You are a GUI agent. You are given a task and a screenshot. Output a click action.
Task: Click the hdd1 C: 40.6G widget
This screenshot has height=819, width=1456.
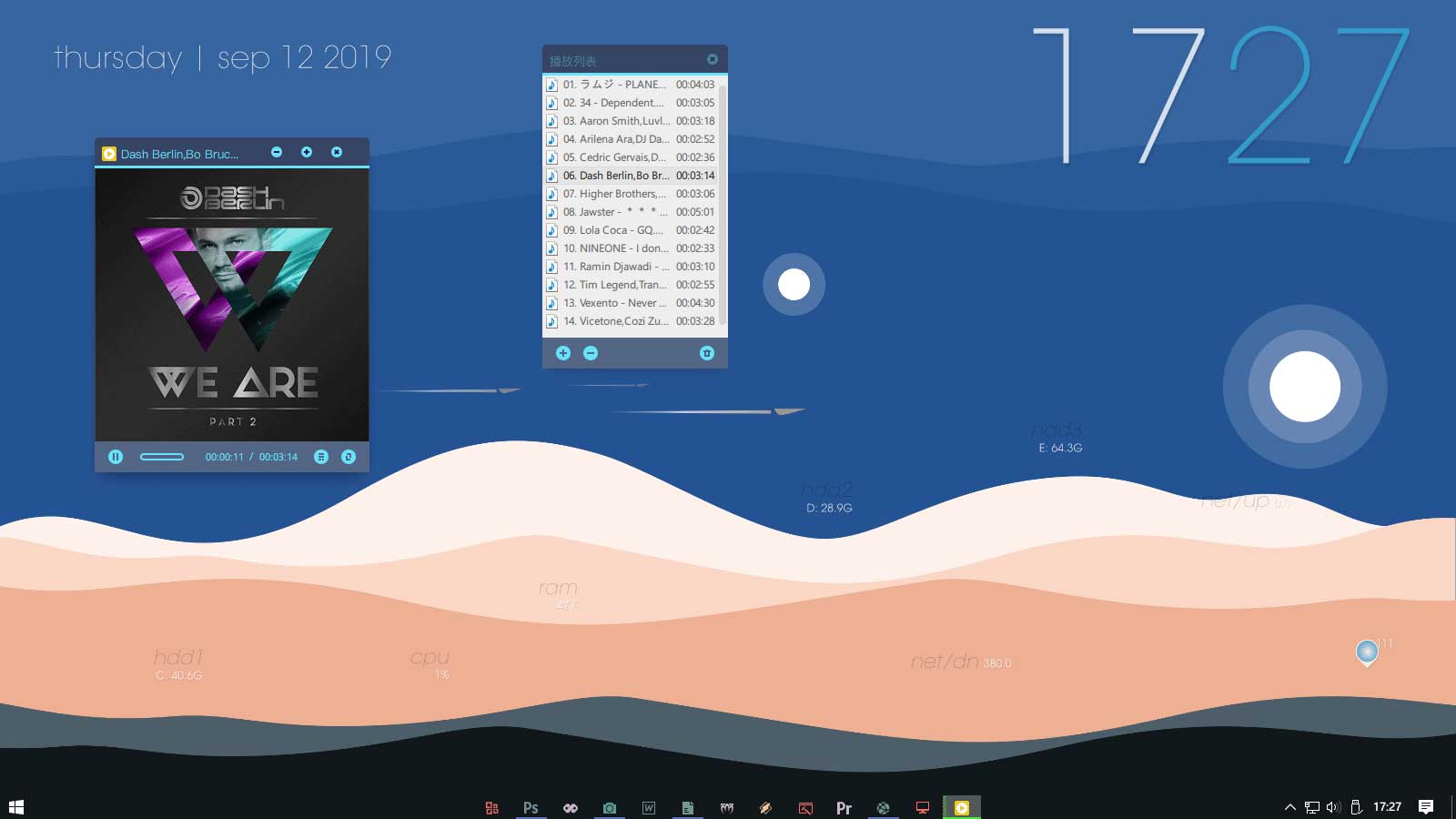click(179, 664)
